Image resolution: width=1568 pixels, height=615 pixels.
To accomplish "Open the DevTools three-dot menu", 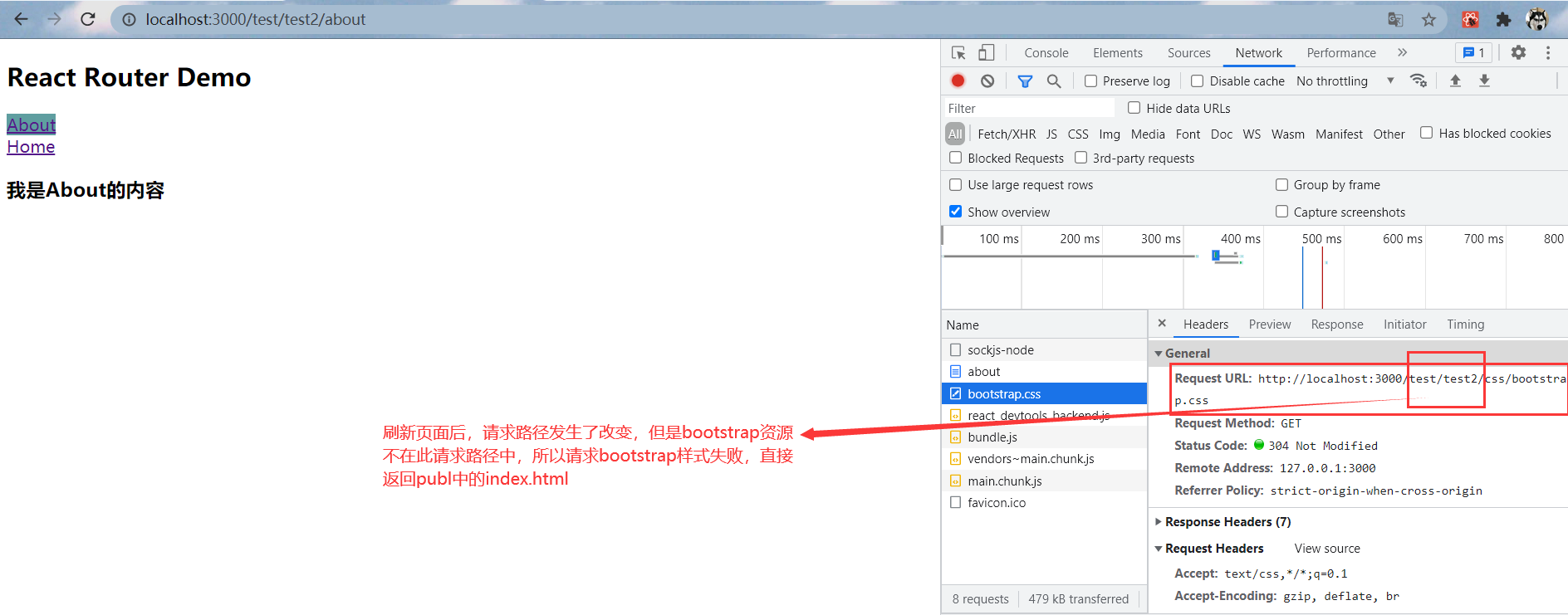I will click(x=1548, y=52).
